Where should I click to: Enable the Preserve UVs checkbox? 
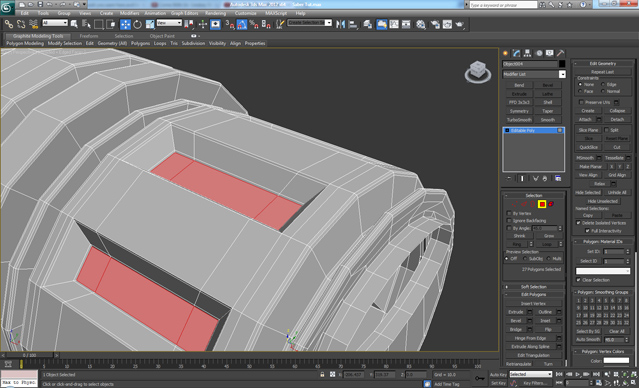coord(581,102)
